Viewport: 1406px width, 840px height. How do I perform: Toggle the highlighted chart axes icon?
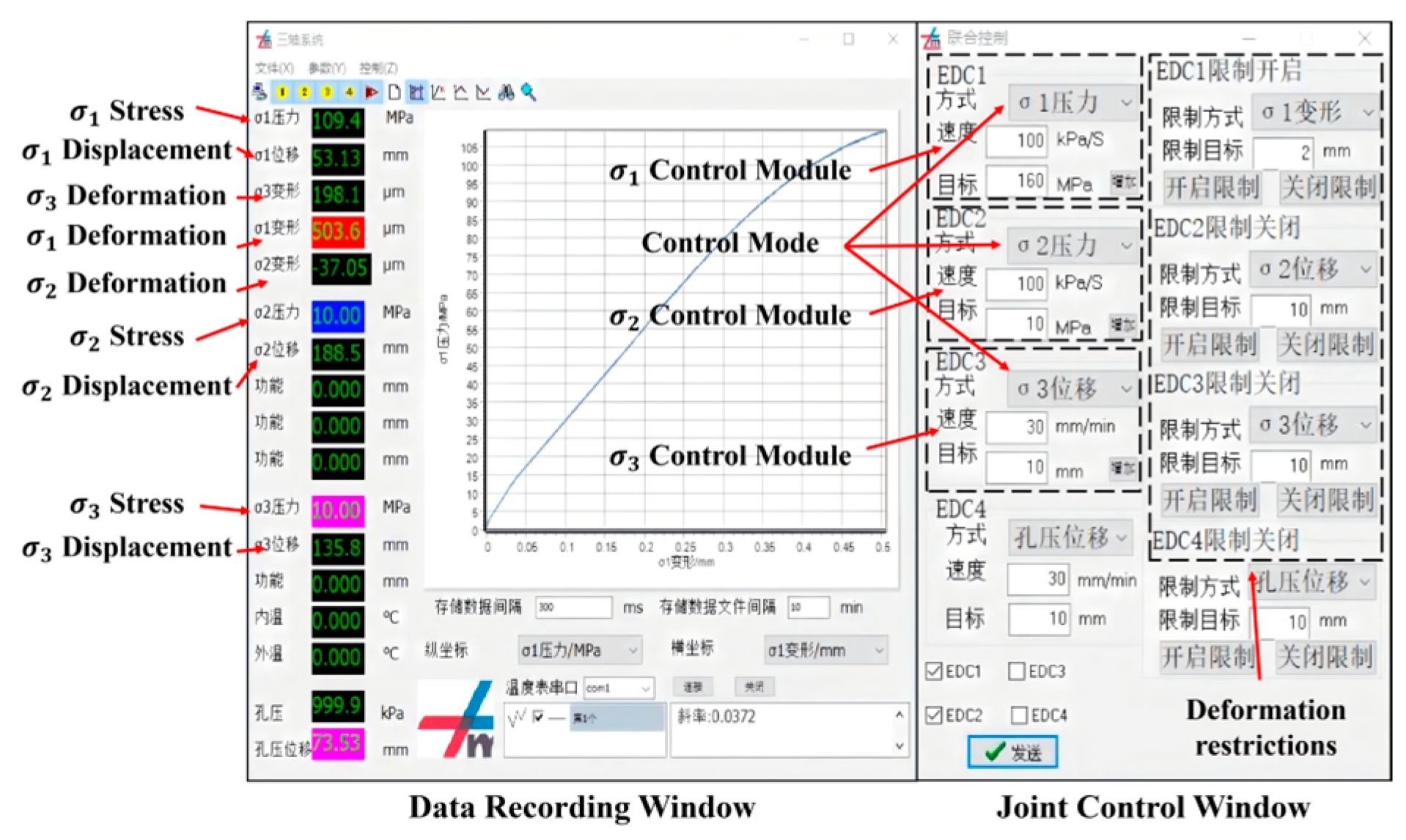pyautogui.click(x=416, y=92)
